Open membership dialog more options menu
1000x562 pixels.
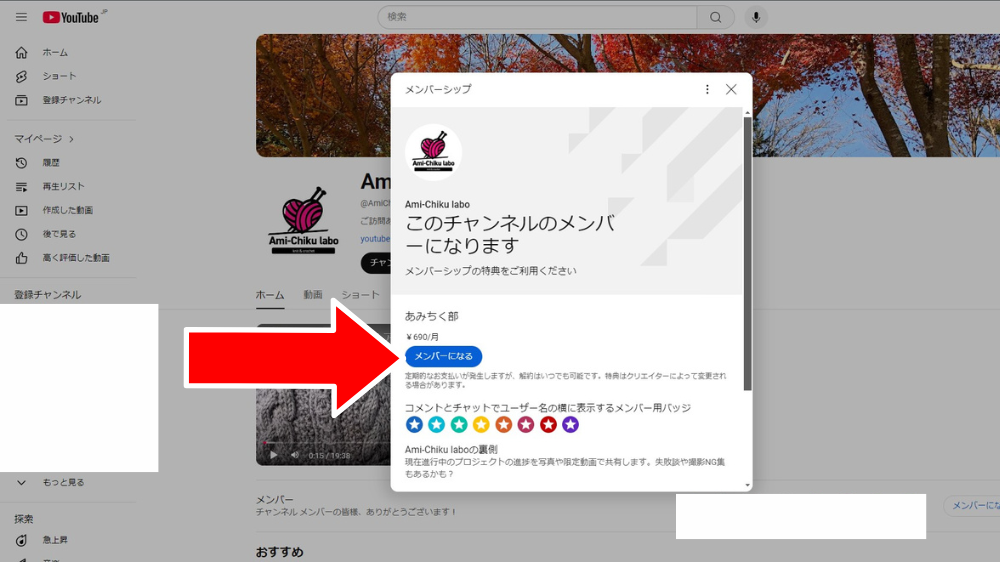[x=707, y=89]
